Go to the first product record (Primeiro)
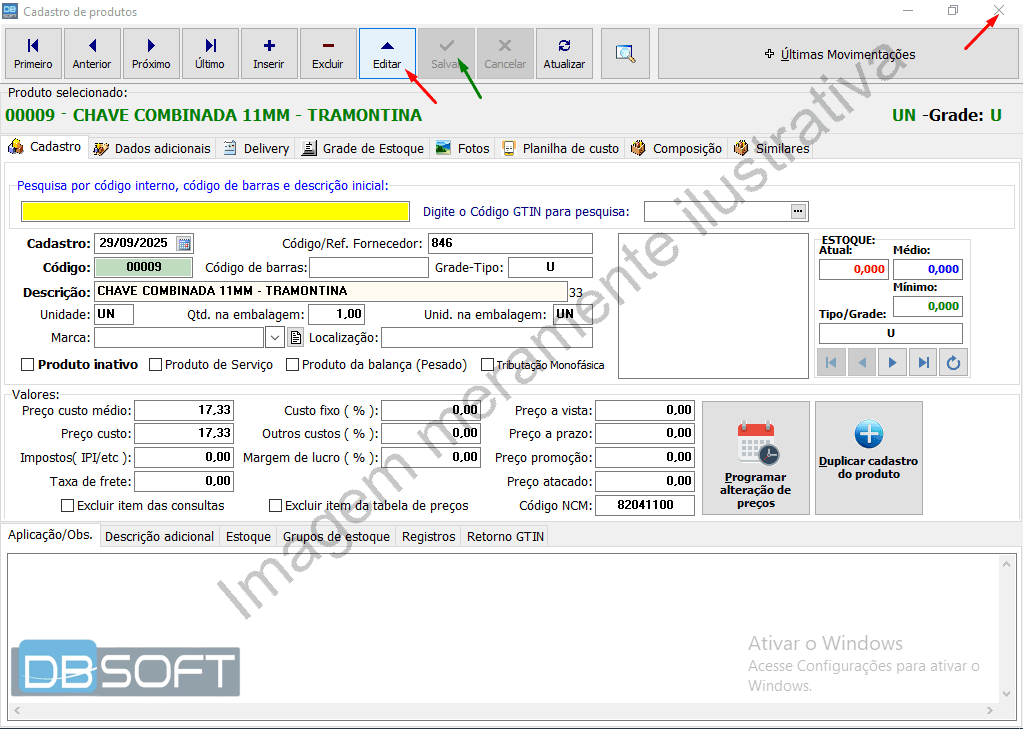Viewport: 1023px width, 729px height. pos(33,54)
